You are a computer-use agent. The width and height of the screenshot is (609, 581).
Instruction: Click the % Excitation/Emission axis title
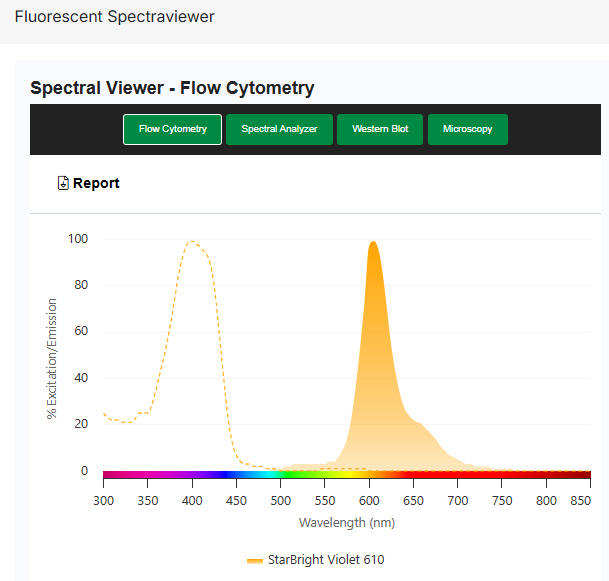(x=52, y=358)
